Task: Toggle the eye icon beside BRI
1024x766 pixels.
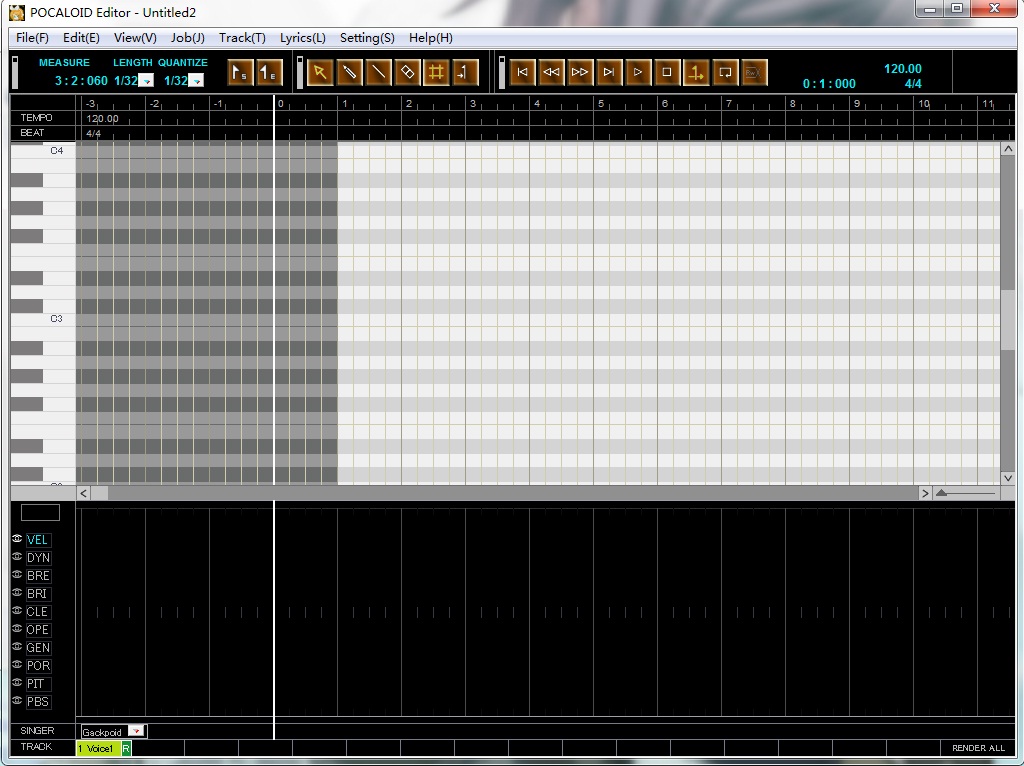Action: (17, 592)
